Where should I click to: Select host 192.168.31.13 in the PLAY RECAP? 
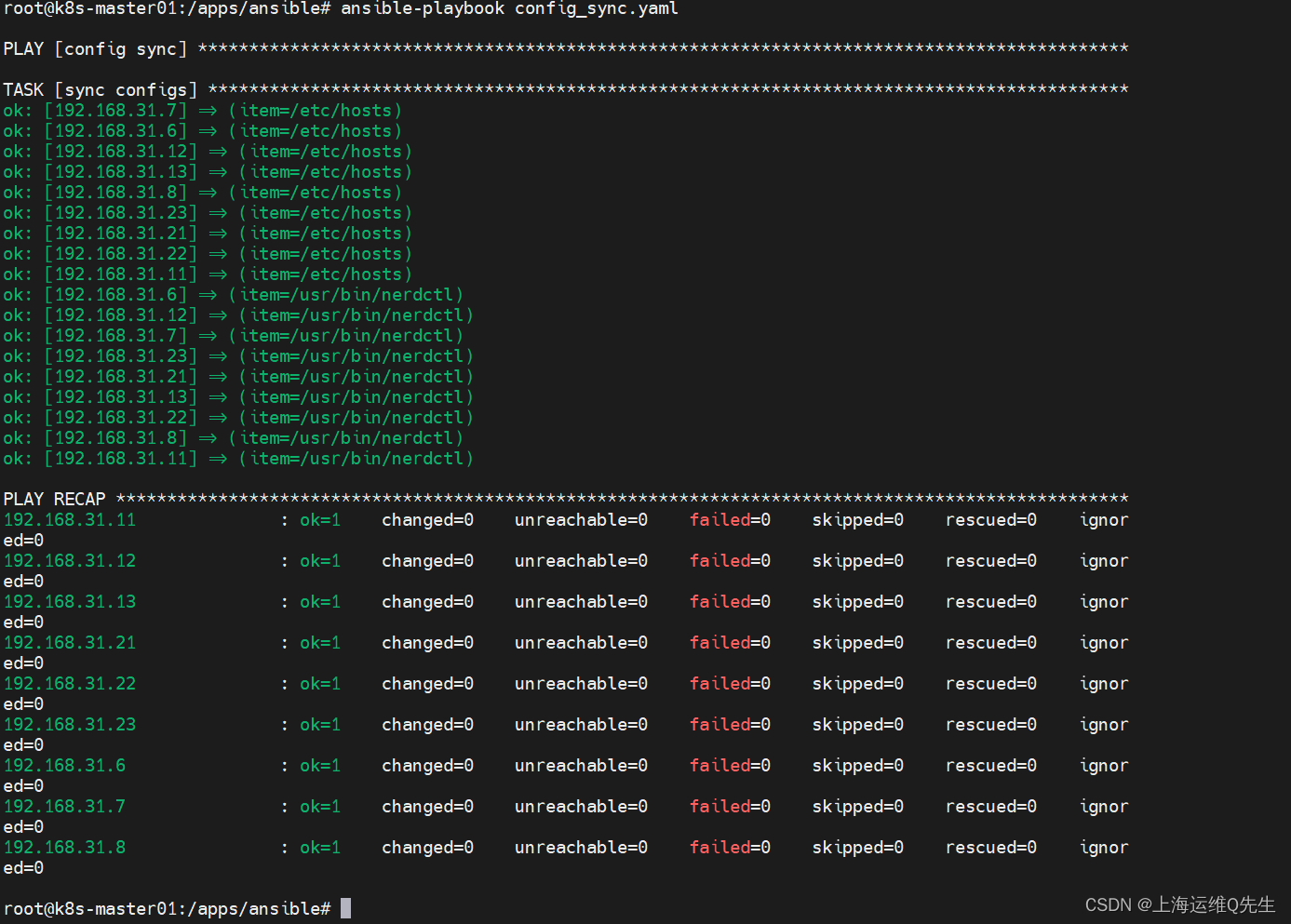coord(70,602)
